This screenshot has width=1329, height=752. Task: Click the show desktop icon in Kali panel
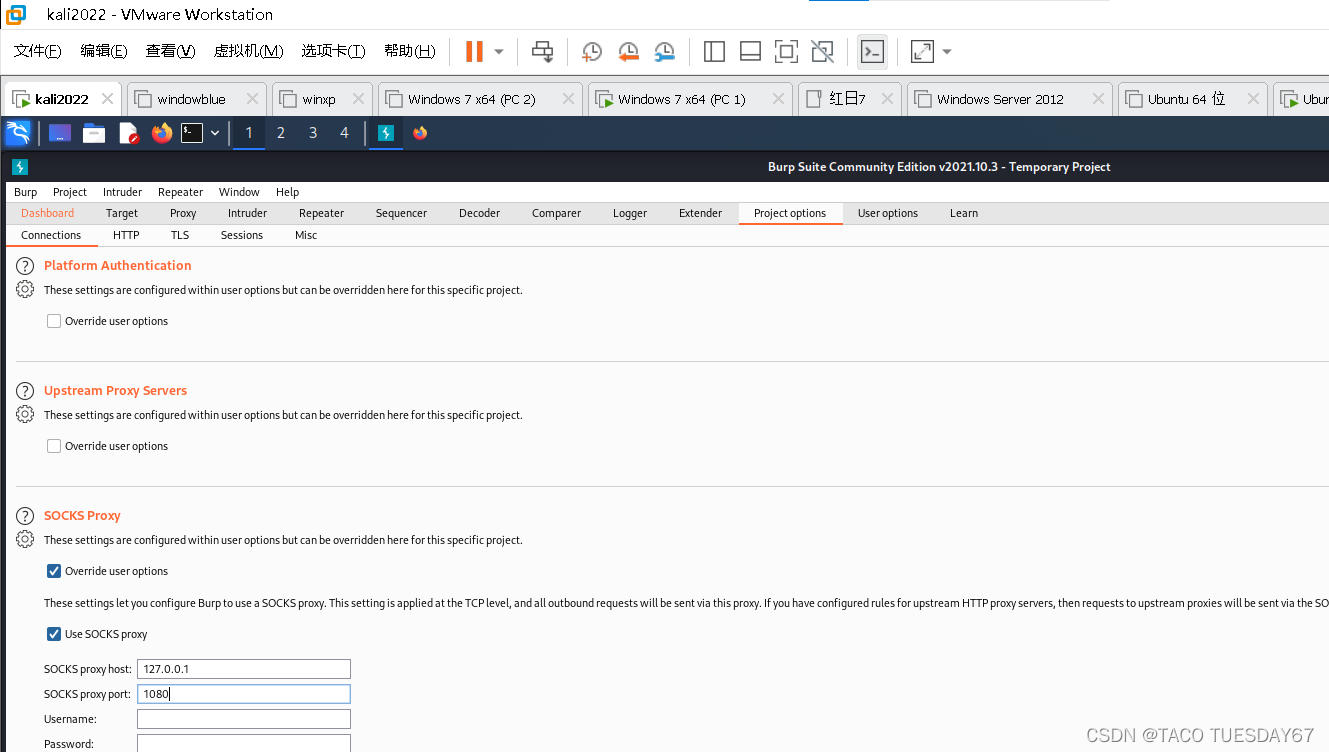60,133
